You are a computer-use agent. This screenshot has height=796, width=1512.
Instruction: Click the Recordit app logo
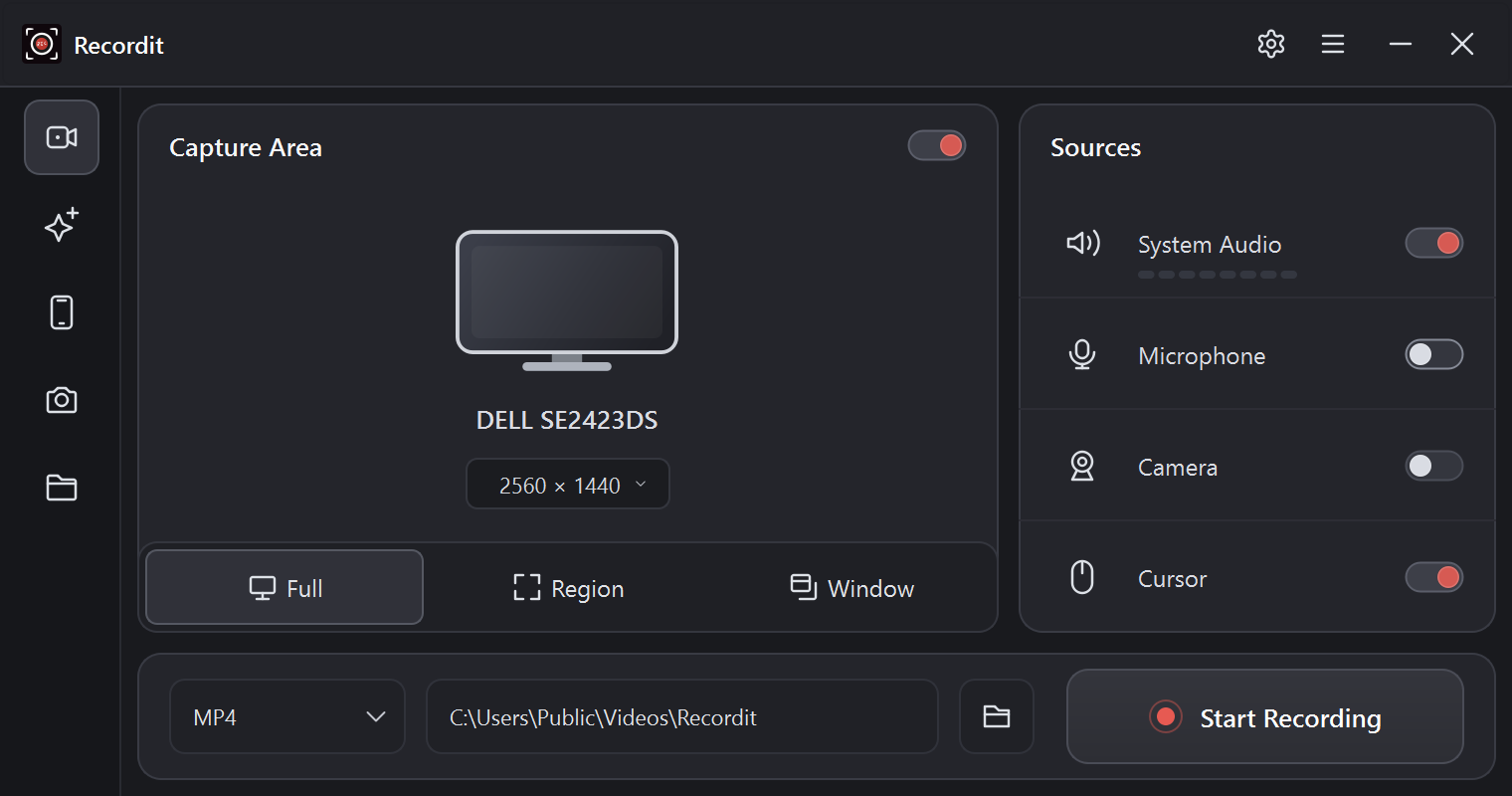pyautogui.click(x=42, y=44)
